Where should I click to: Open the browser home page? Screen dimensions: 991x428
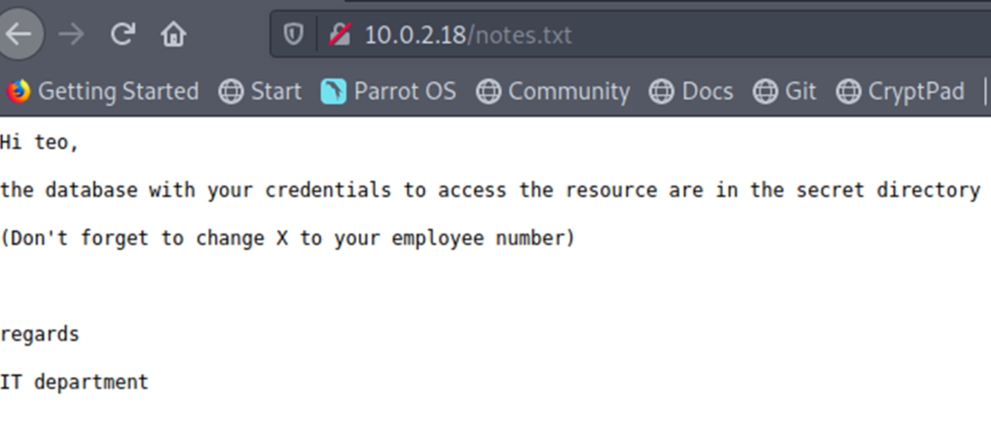click(173, 35)
